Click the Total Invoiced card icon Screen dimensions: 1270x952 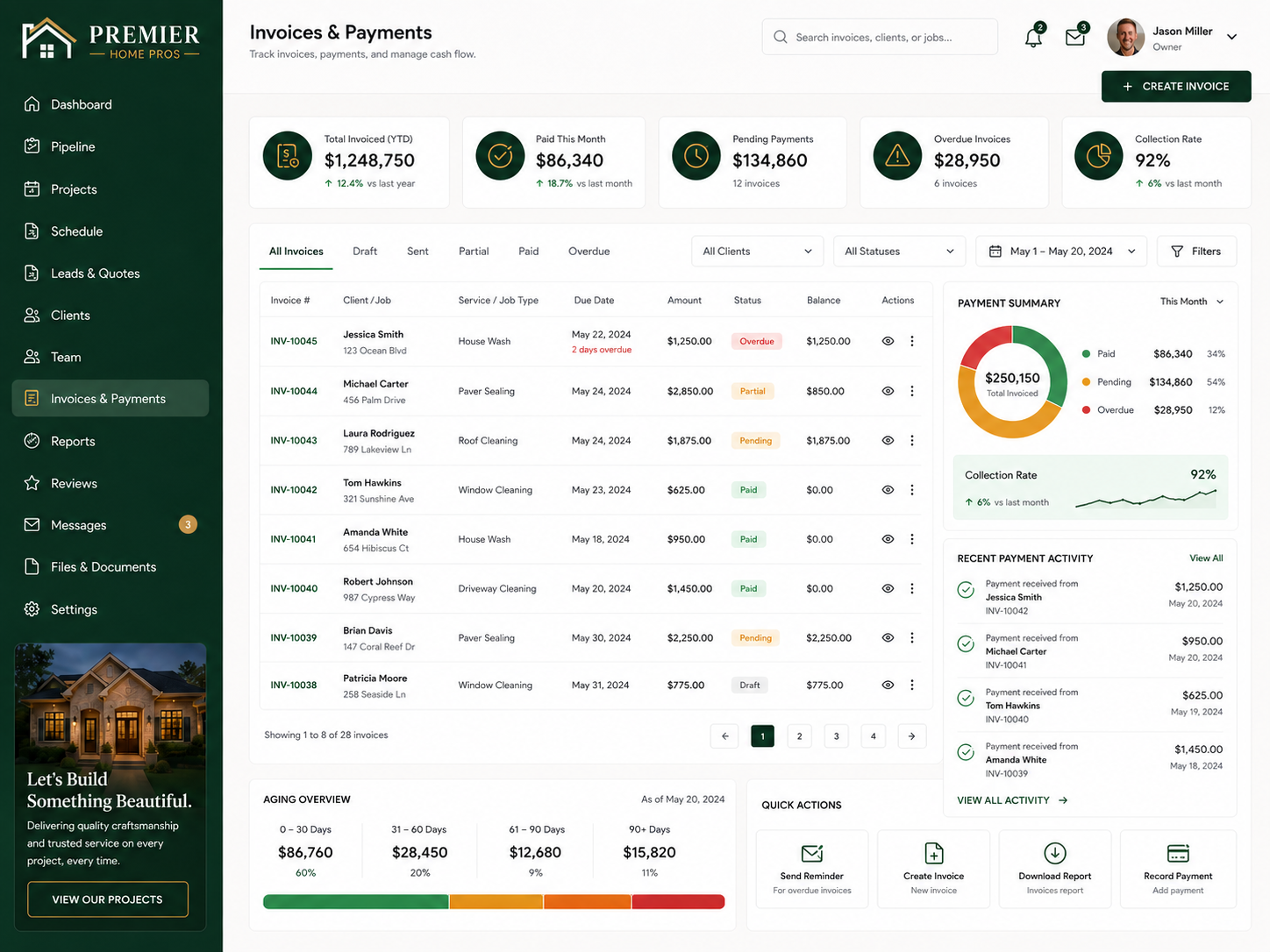(x=288, y=156)
